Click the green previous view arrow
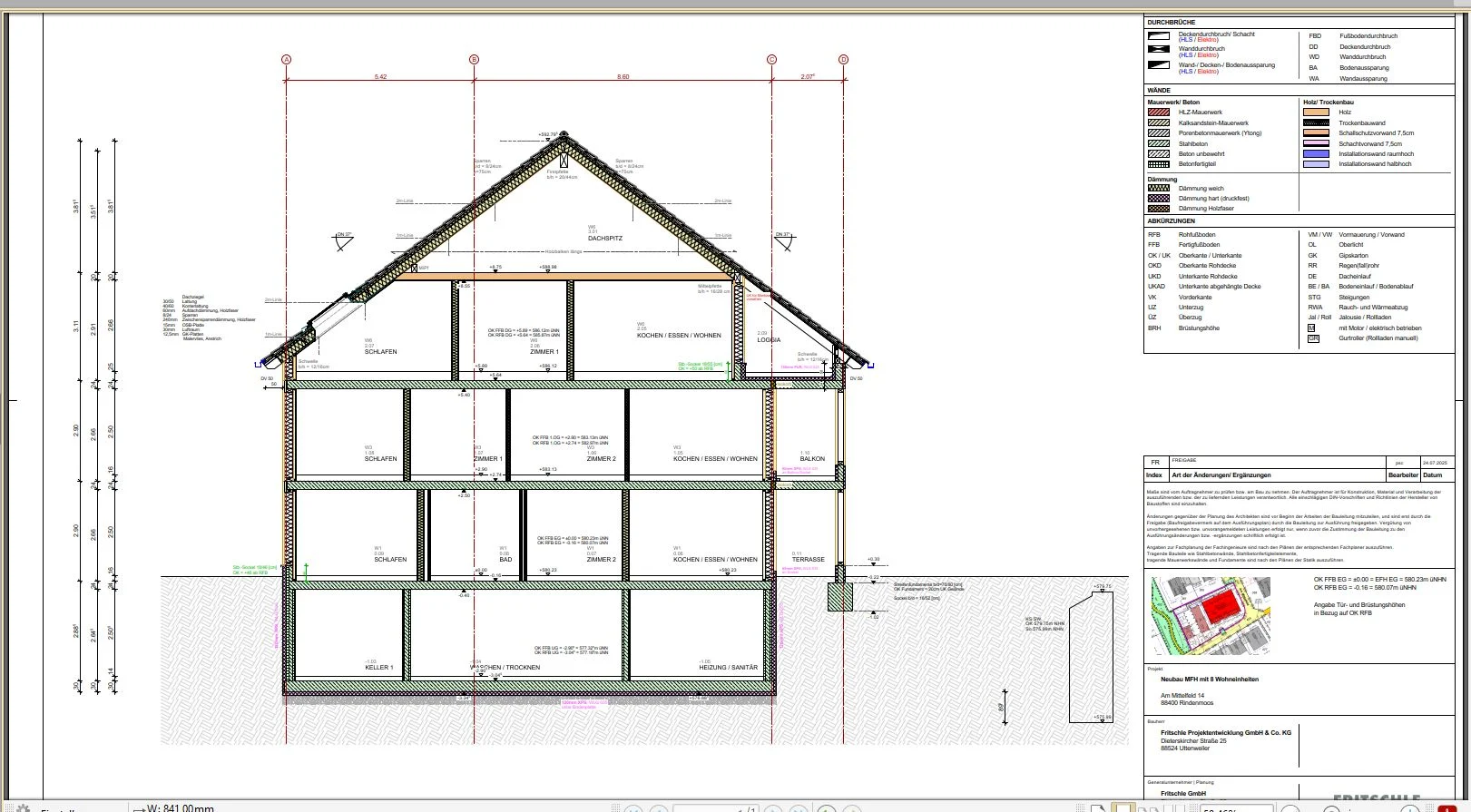 (827, 809)
